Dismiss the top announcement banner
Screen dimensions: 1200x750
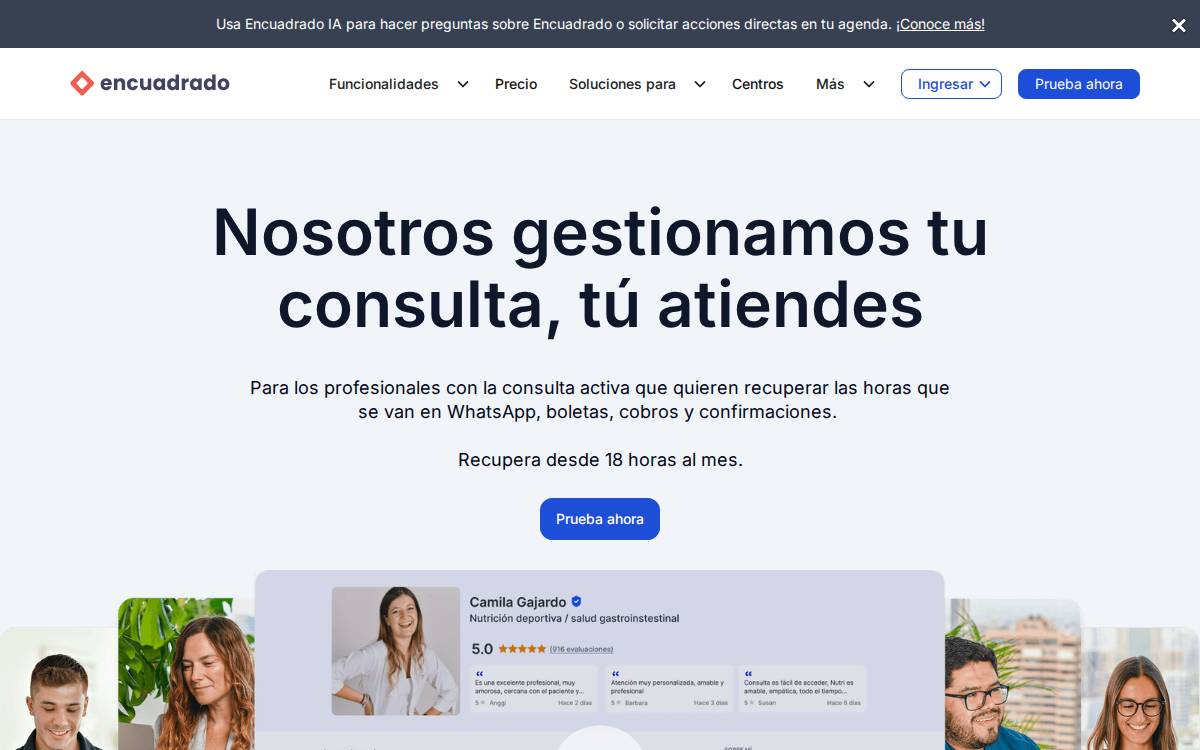1178,25
